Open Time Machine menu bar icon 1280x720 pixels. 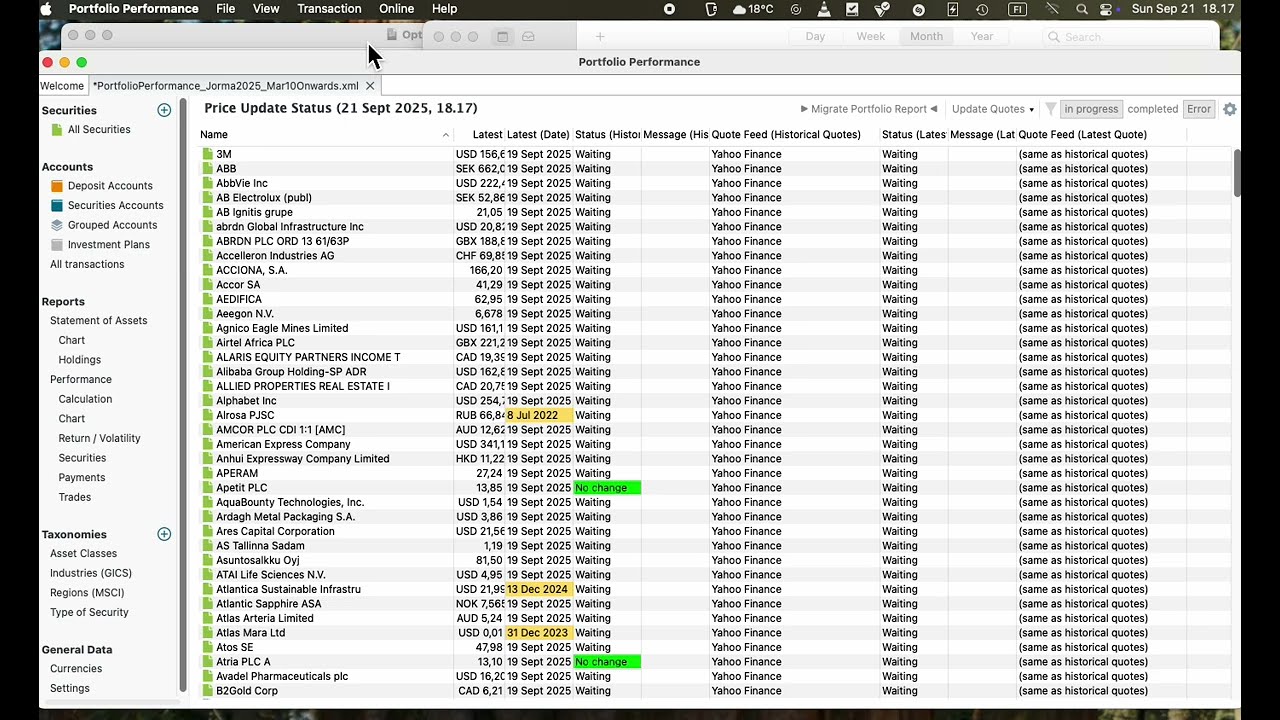point(982,9)
